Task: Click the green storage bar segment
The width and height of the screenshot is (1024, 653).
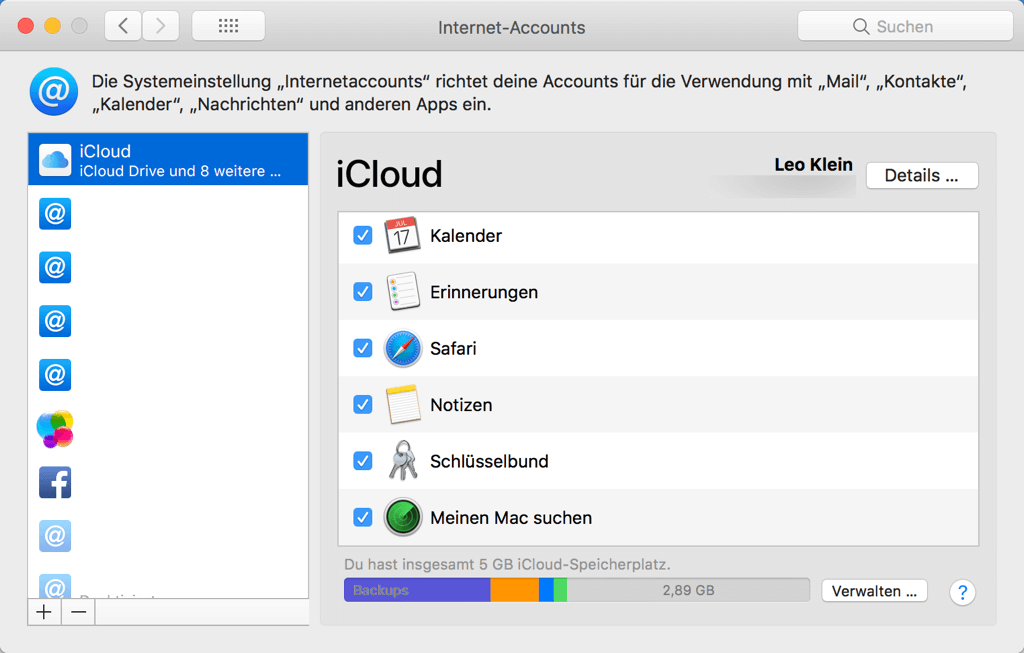Action: 560,590
